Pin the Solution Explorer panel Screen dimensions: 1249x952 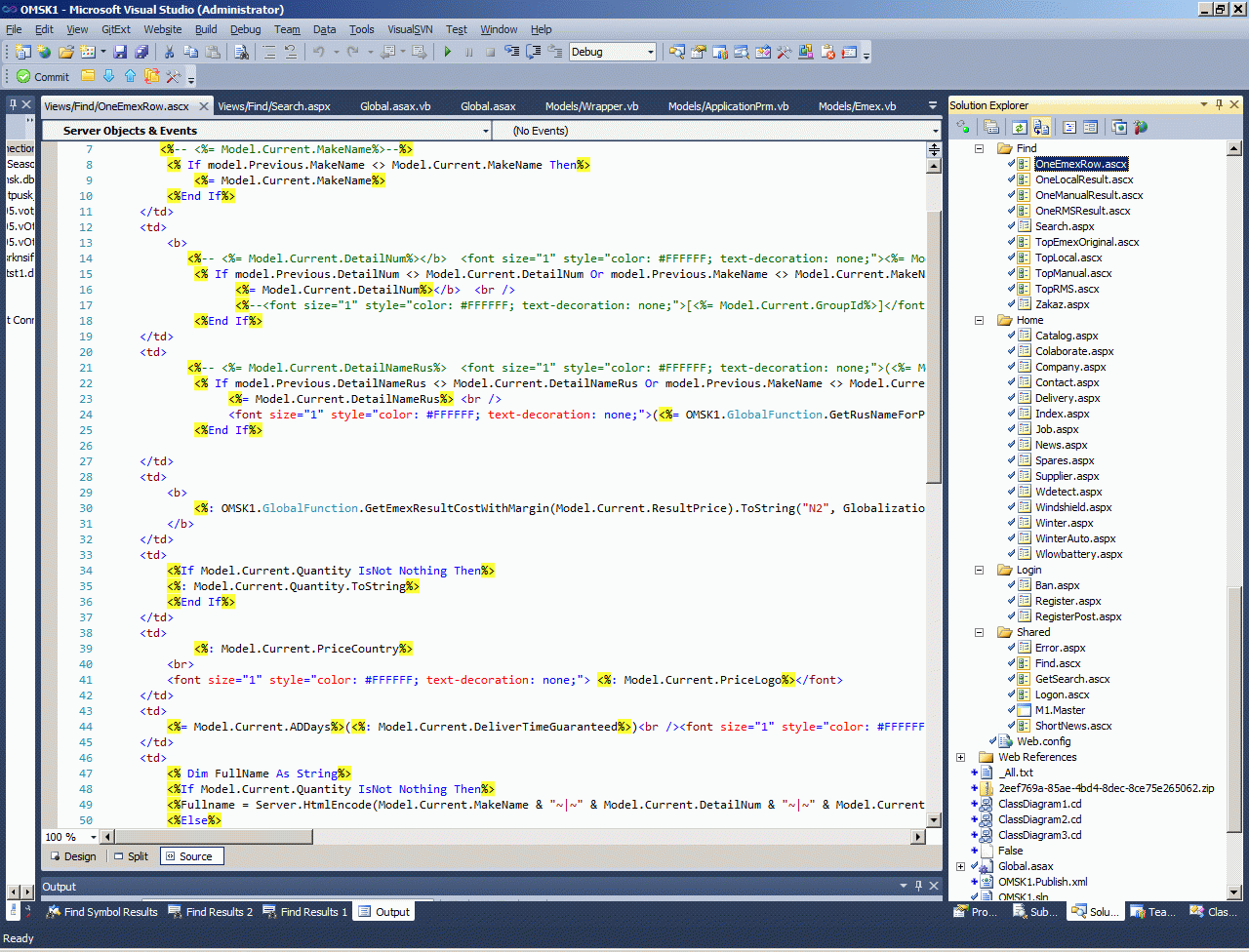(1220, 104)
